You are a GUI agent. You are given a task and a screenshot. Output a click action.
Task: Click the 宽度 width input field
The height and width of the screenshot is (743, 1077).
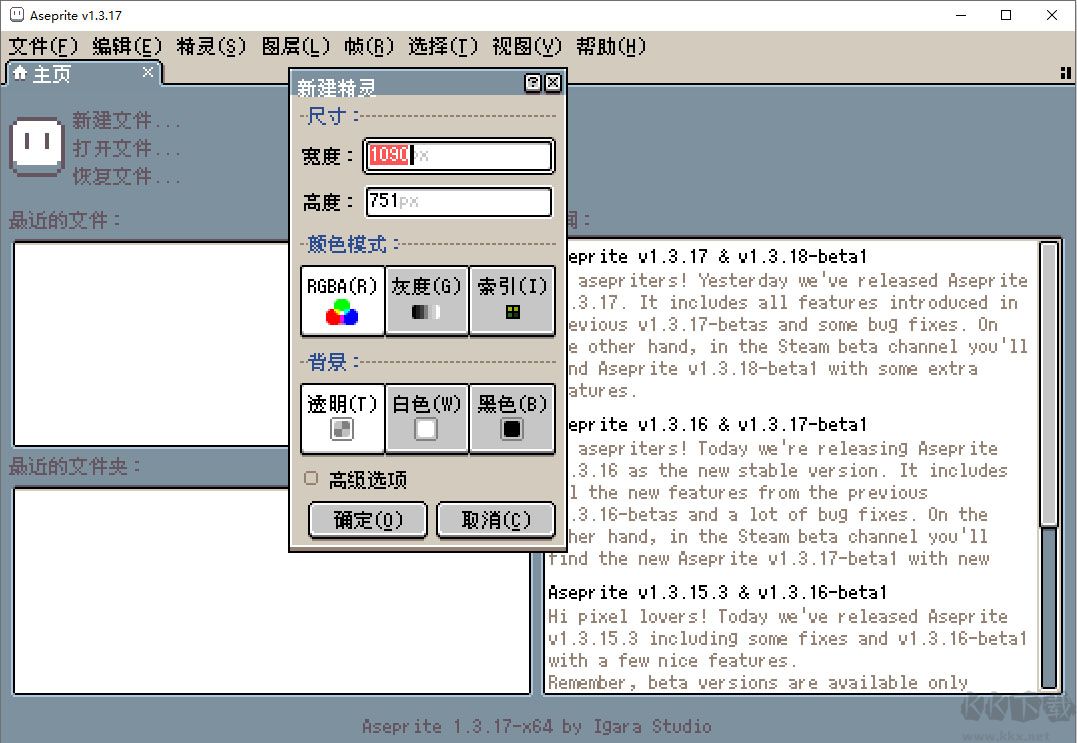(458, 156)
